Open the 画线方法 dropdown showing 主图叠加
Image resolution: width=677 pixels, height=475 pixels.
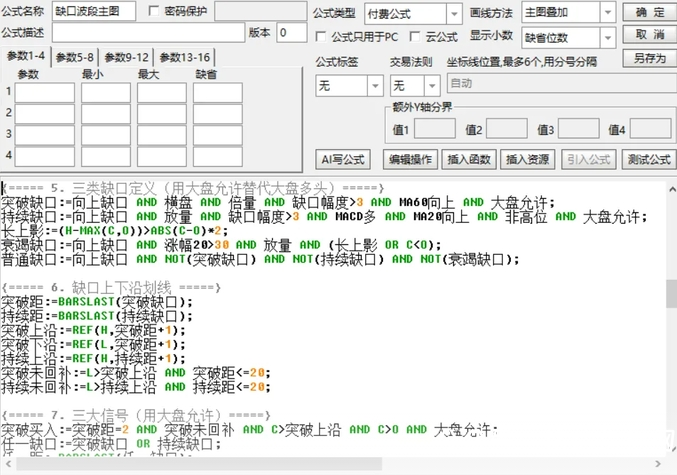coord(569,13)
